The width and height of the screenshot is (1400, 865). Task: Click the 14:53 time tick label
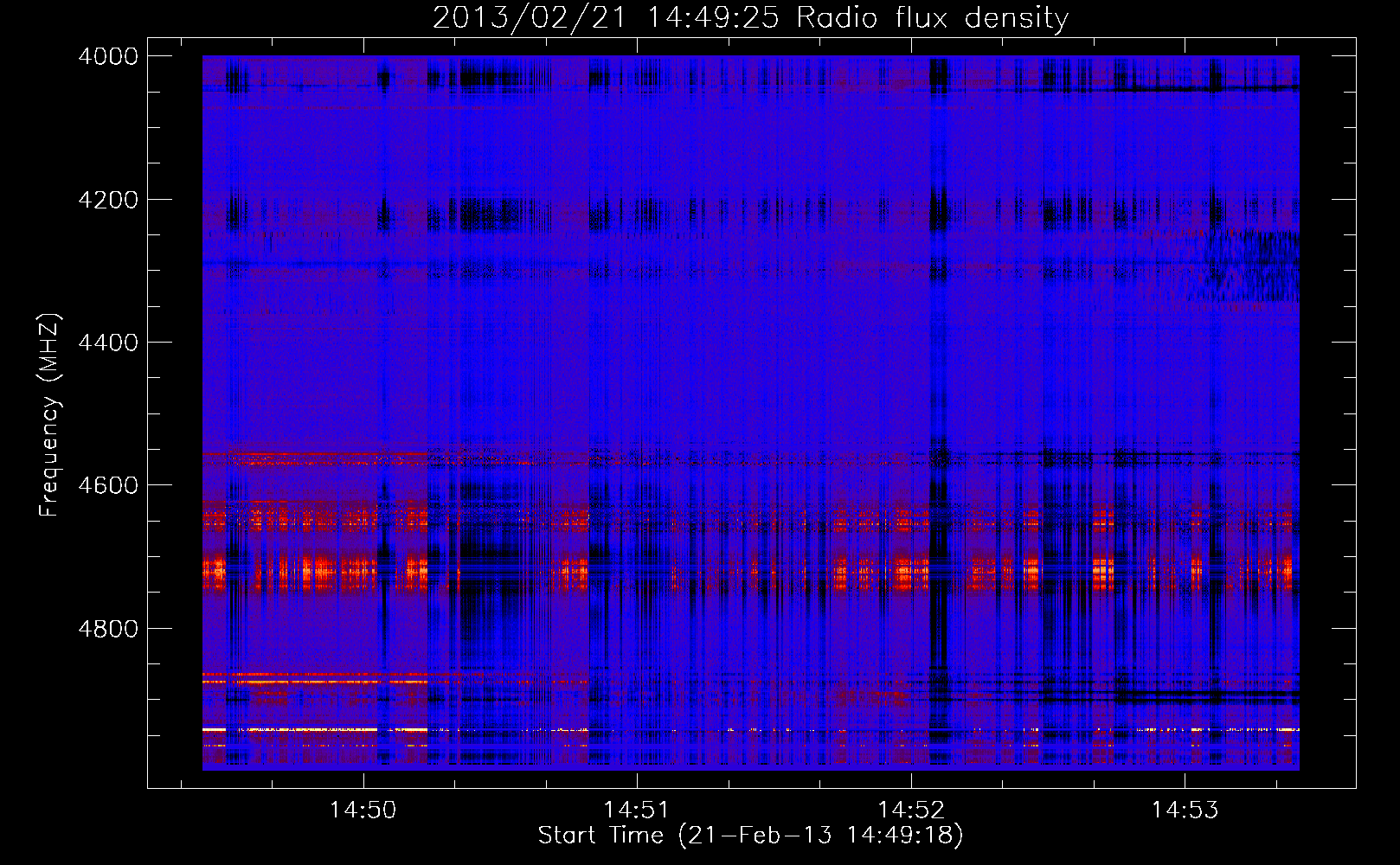coord(1185,810)
